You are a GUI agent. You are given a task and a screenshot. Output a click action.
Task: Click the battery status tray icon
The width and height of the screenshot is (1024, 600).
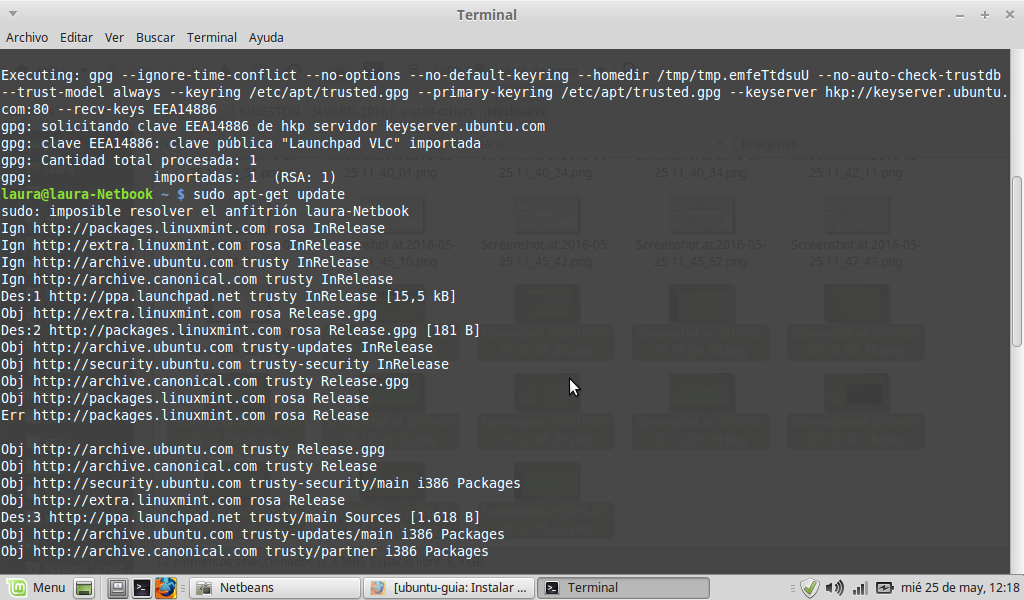tap(885, 588)
